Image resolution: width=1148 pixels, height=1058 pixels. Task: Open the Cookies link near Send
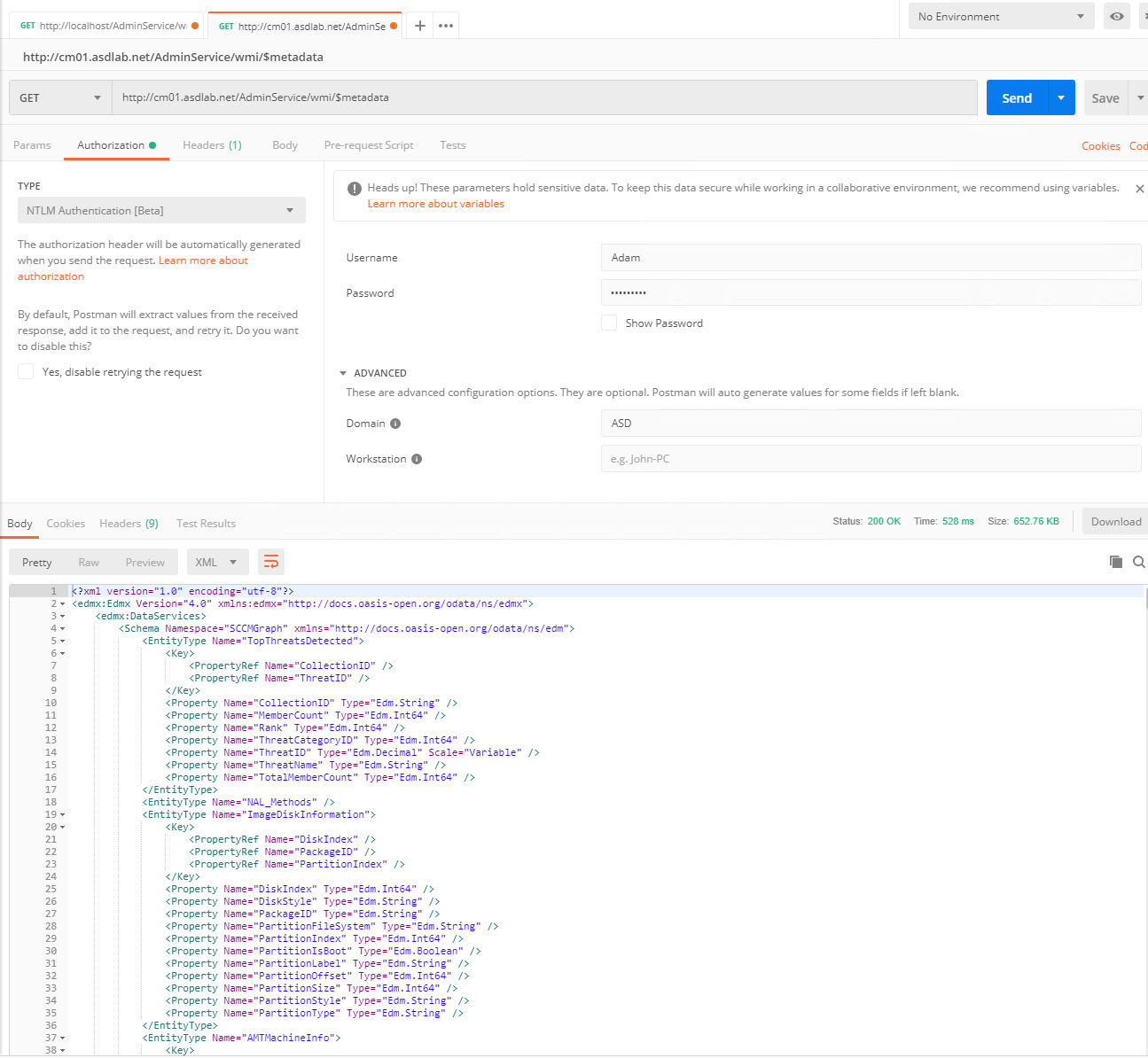(1101, 145)
